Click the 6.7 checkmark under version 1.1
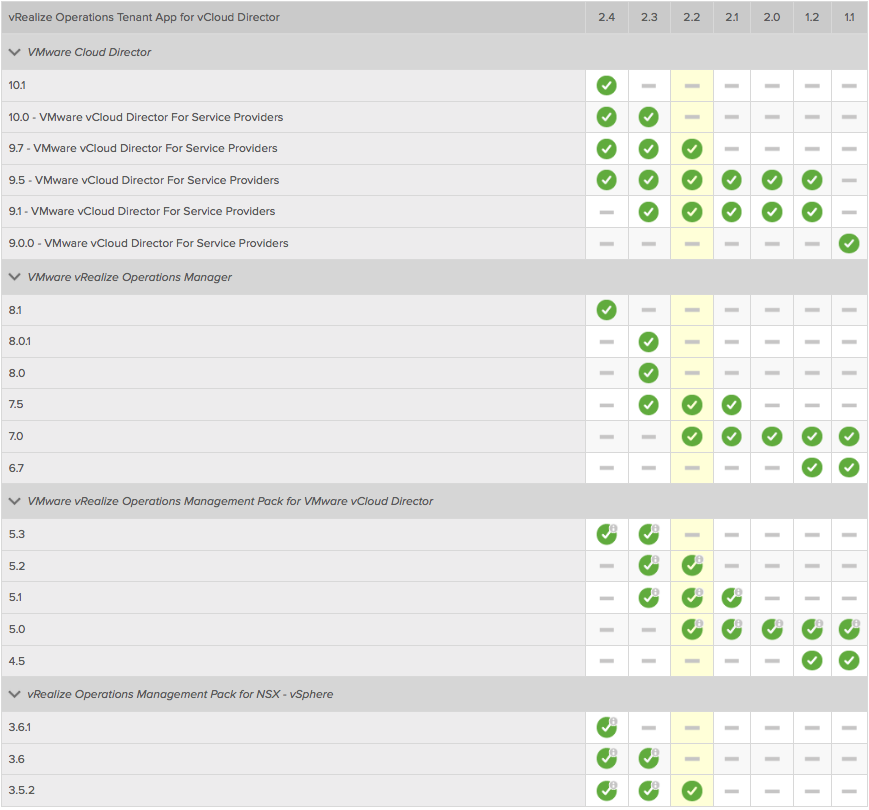The image size is (869, 810). [x=849, y=467]
